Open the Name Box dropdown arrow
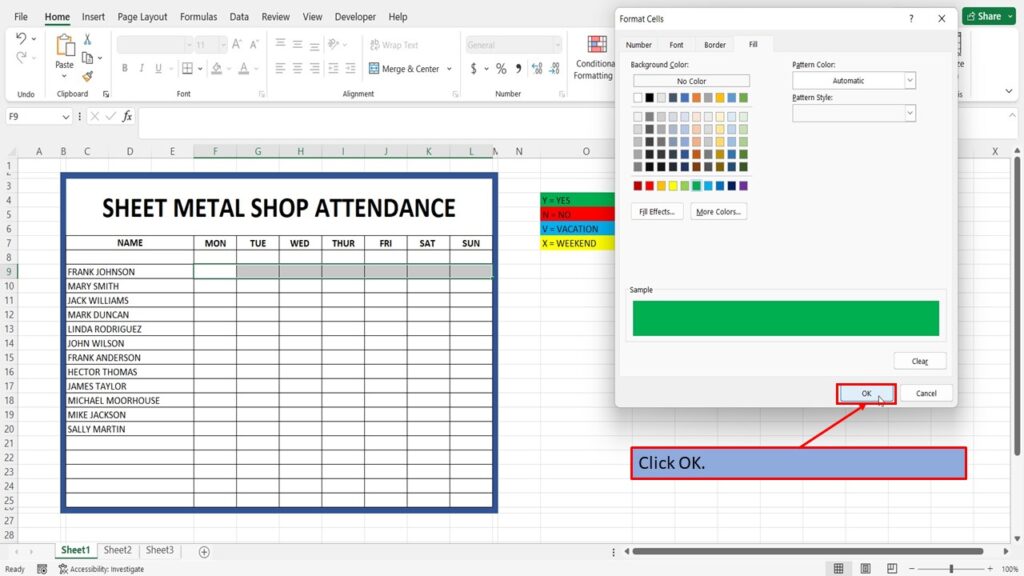 coord(65,117)
